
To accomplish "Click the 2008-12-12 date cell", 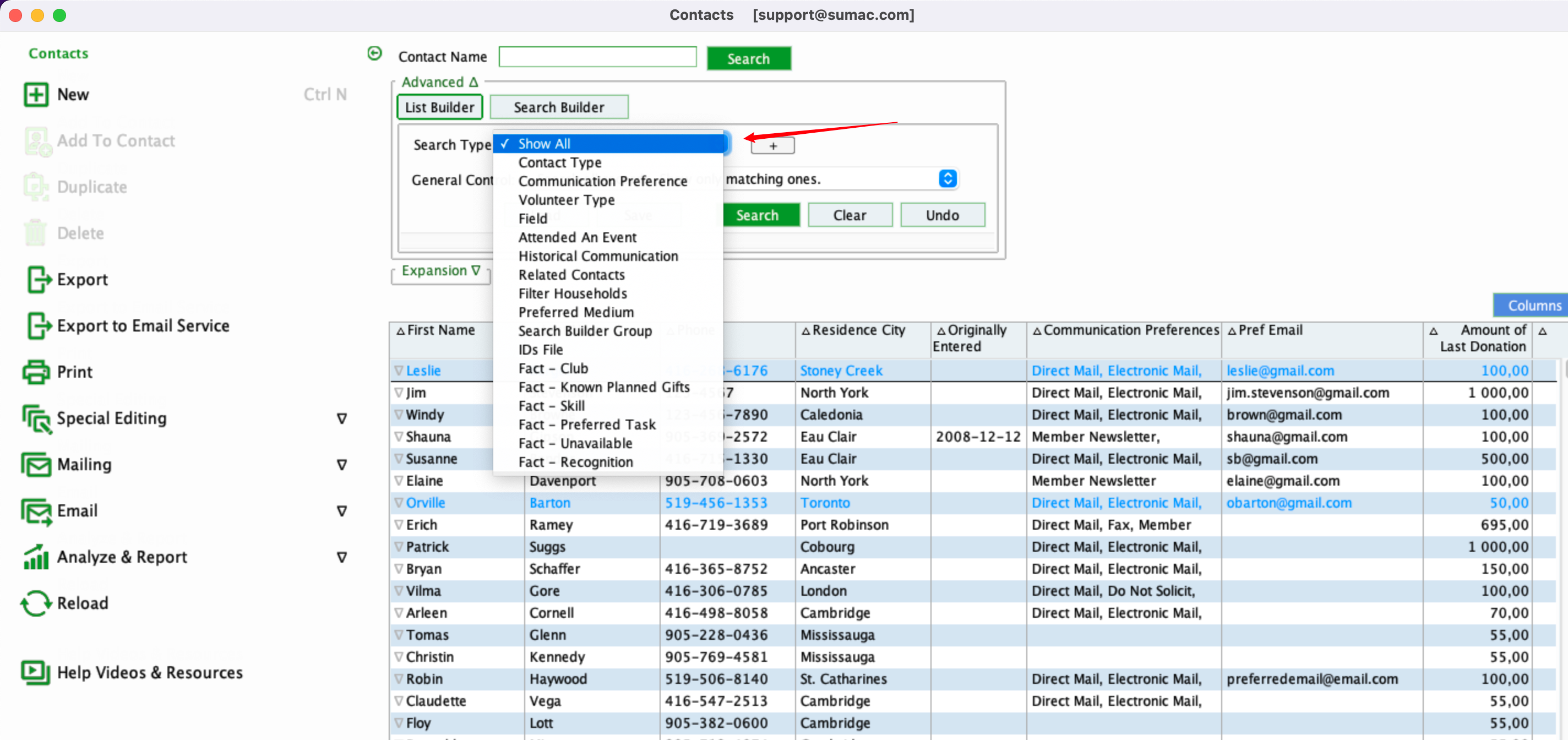I will 978,437.
